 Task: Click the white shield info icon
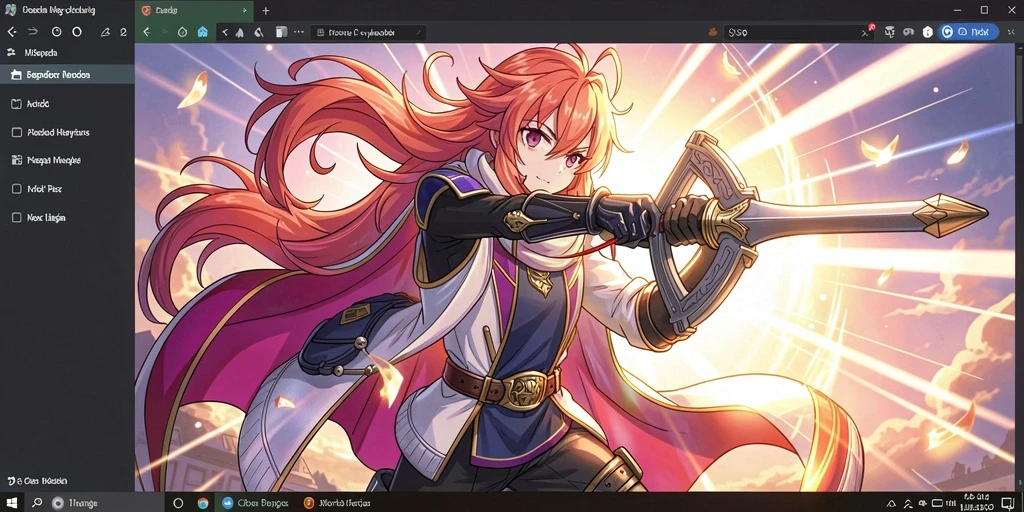click(x=927, y=32)
